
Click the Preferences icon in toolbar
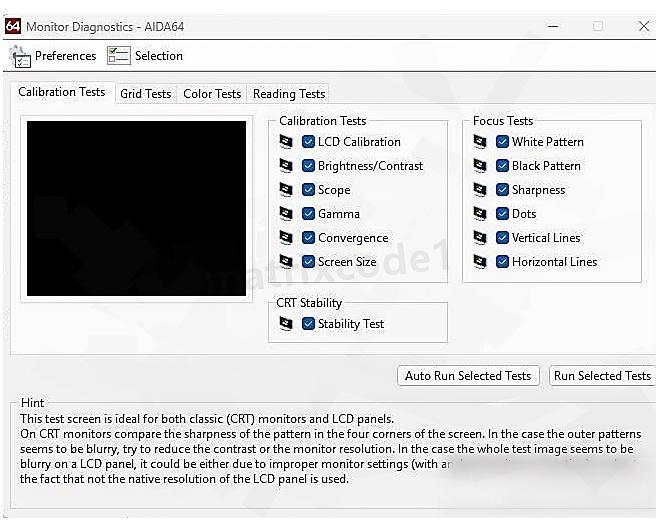coord(20,56)
